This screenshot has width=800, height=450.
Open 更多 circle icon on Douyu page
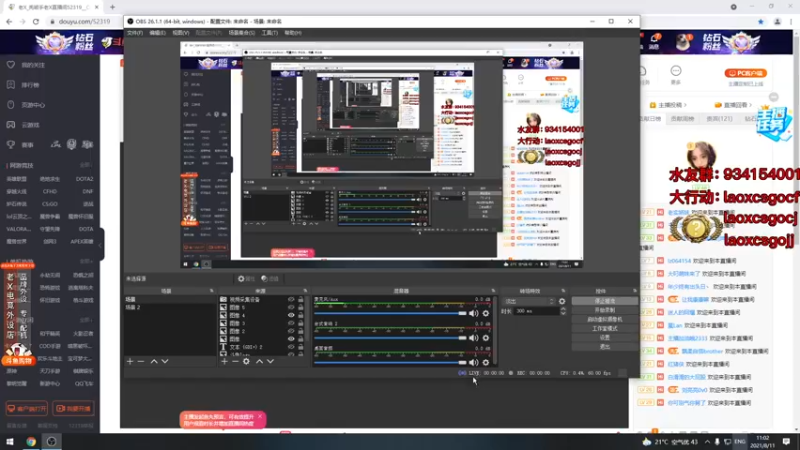pyautogui.click(x=676, y=71)
